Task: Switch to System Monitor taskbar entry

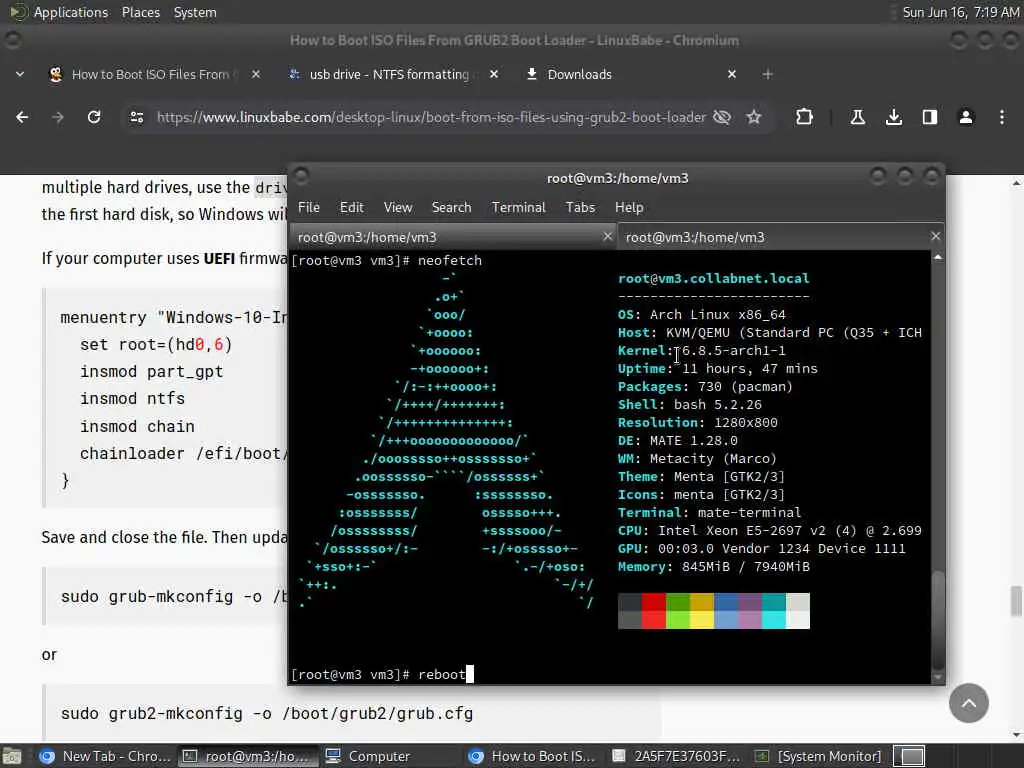Action: (x=818, y=756)
